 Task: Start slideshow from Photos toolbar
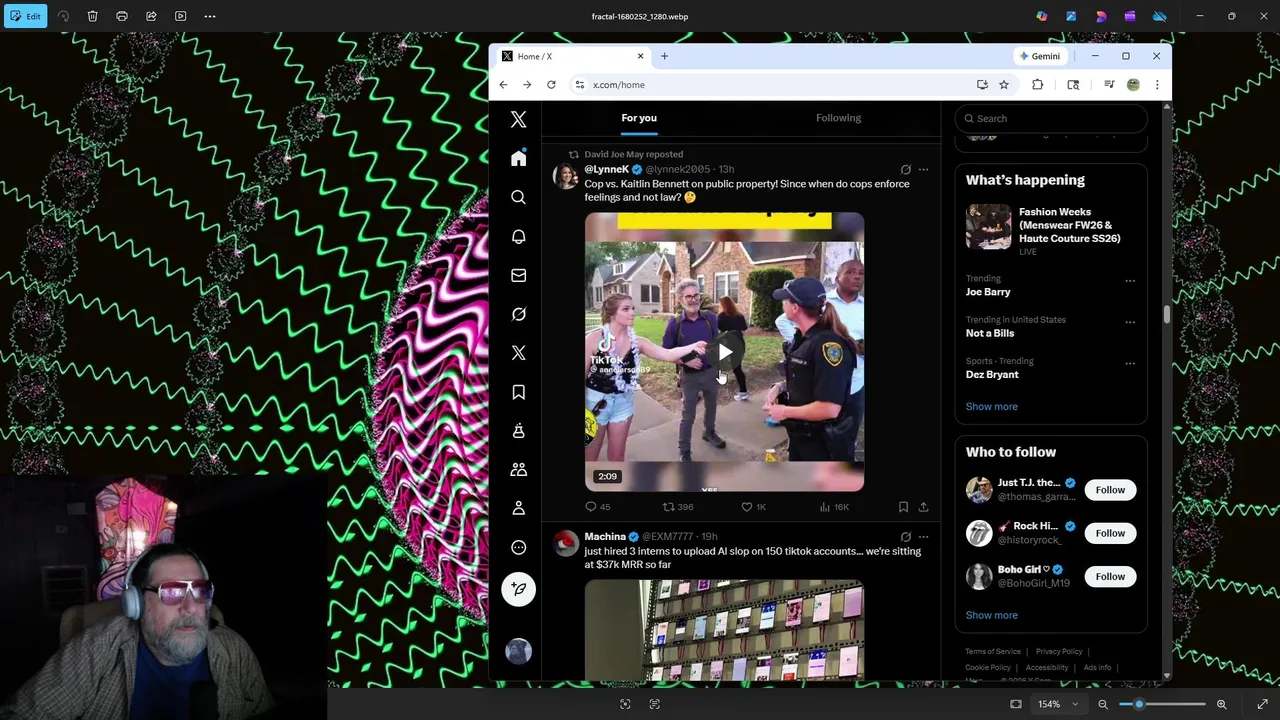point(181,16)
